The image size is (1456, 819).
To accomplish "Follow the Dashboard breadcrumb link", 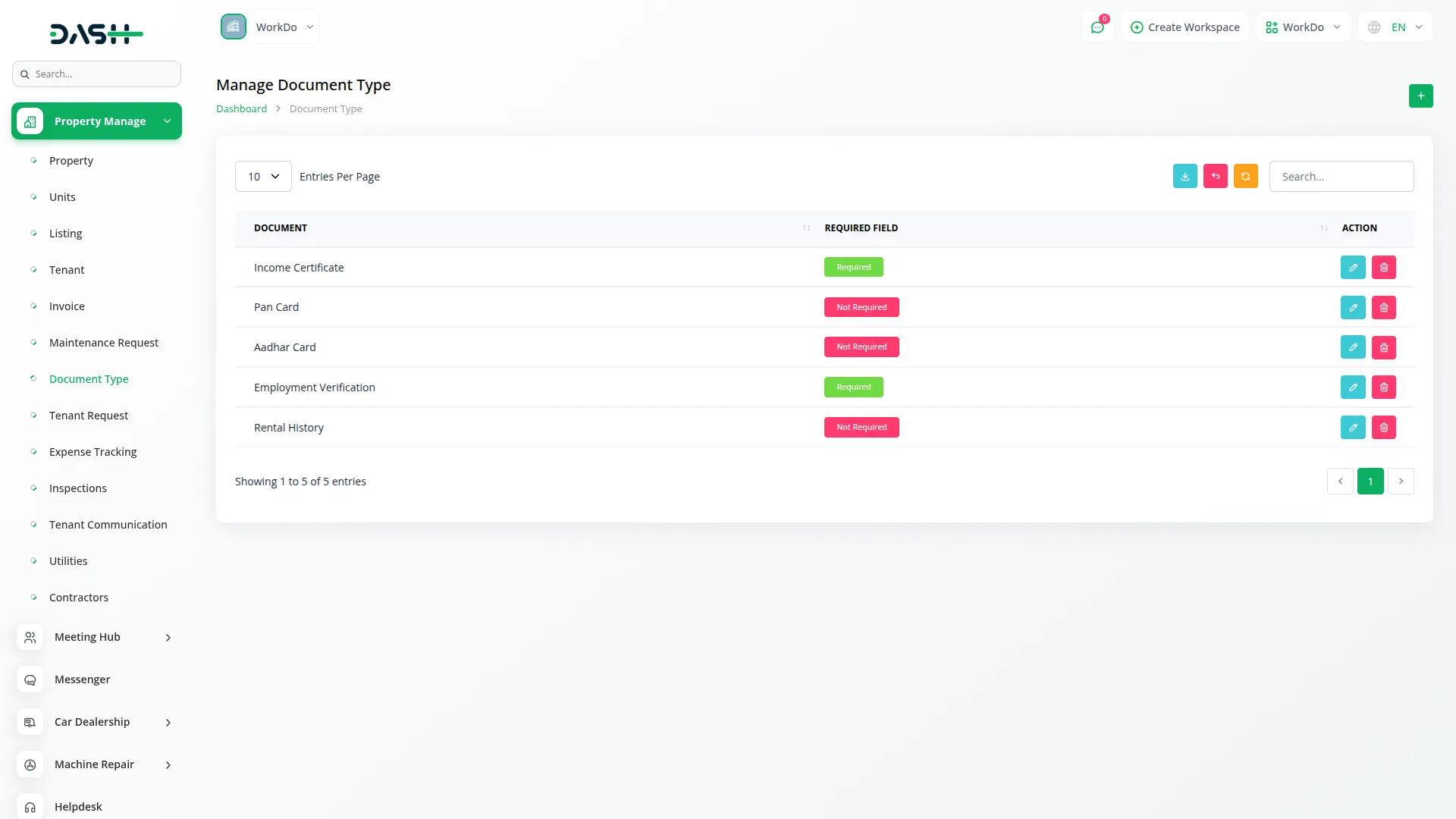I will tap(241, 108).
